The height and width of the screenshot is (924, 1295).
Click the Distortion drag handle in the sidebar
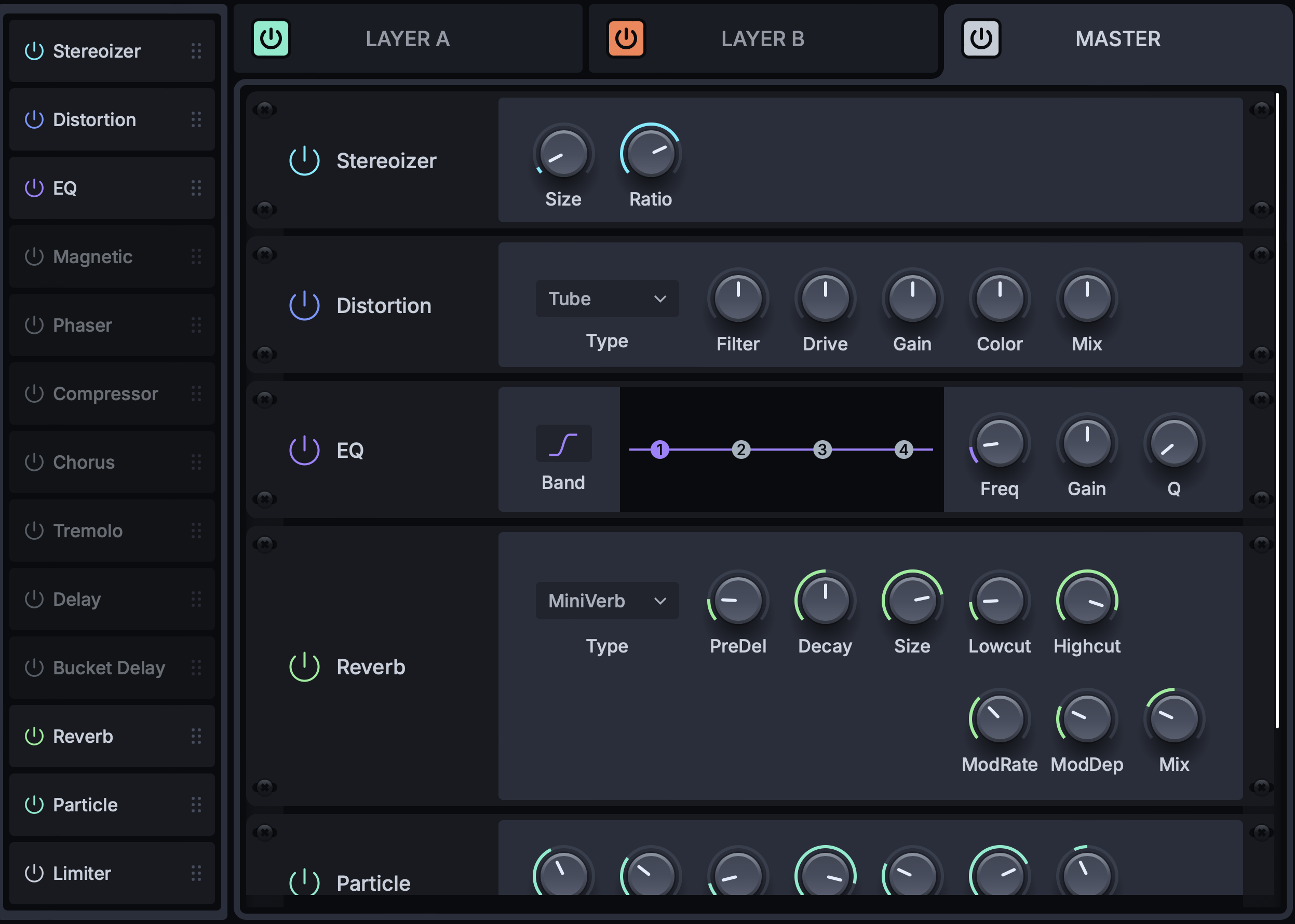(x=196, y=119)
